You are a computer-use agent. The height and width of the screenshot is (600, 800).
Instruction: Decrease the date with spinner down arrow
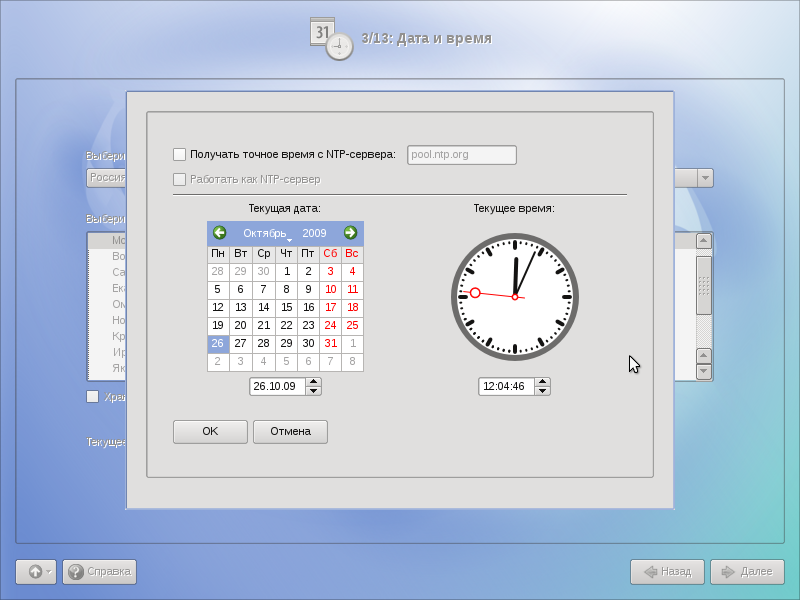(314, 391)
